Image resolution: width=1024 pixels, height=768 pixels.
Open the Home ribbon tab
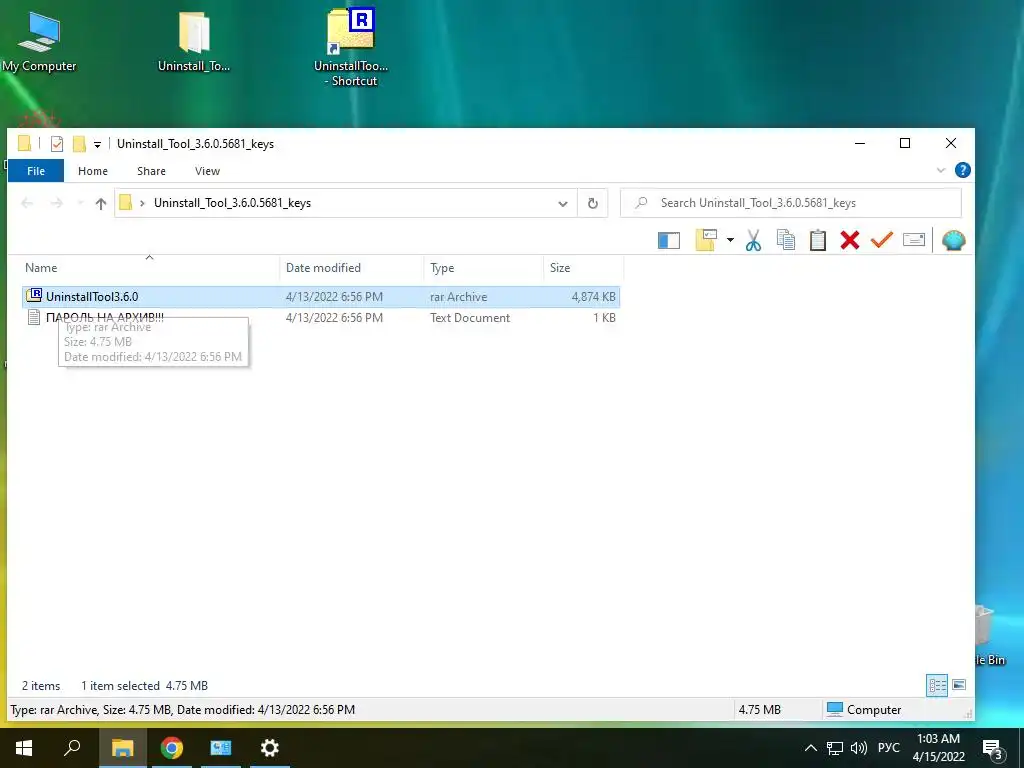(x=93, y=171)
